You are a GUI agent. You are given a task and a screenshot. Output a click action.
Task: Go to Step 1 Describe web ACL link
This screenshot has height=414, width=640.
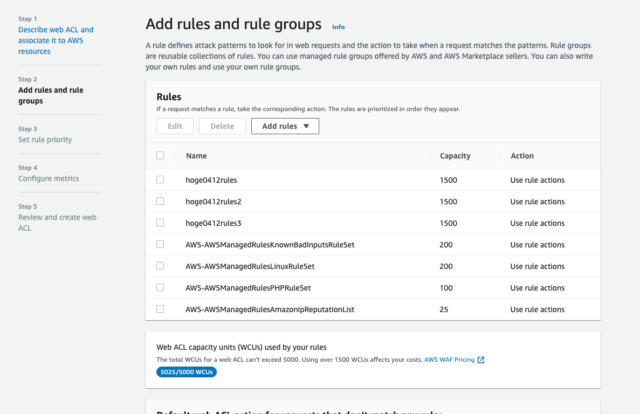(x=56, y=40)
